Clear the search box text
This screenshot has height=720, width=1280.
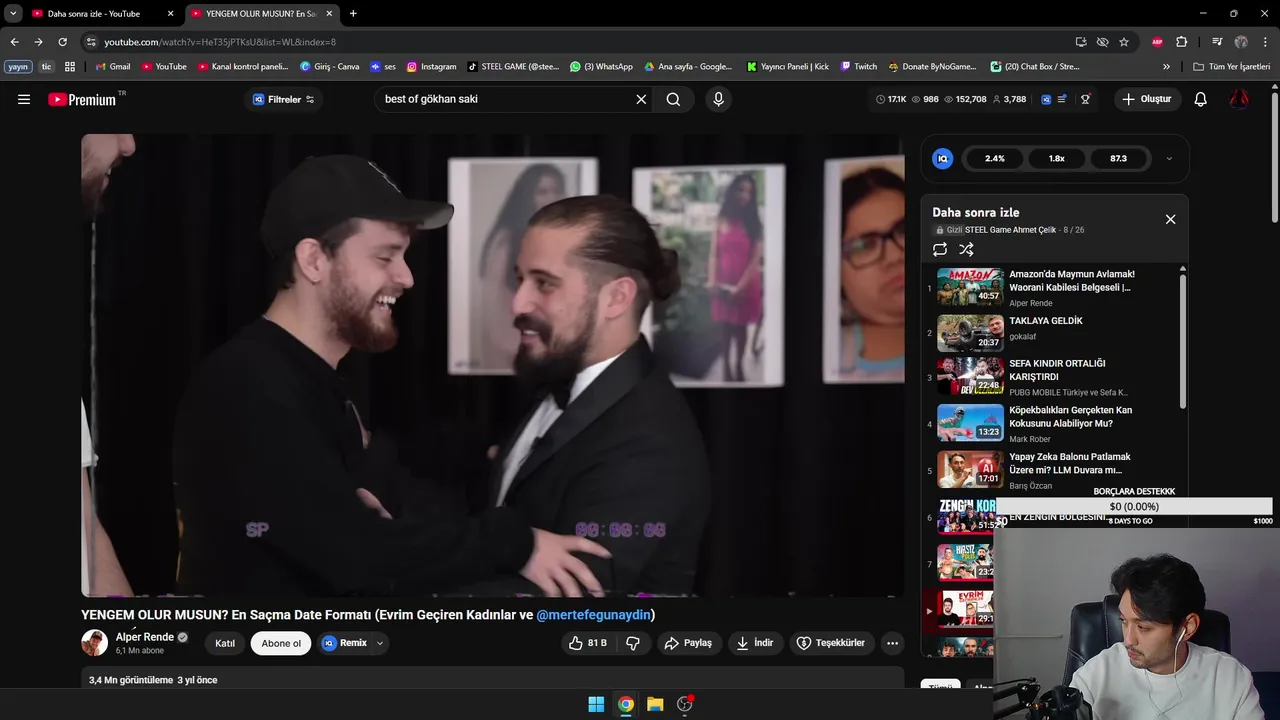(x=641, y=99)
